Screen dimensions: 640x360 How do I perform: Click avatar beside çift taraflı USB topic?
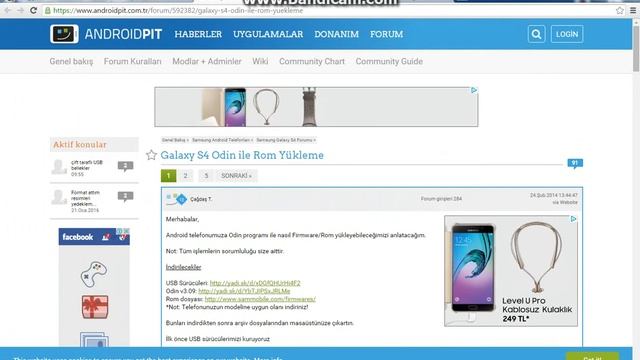[59, 167]
